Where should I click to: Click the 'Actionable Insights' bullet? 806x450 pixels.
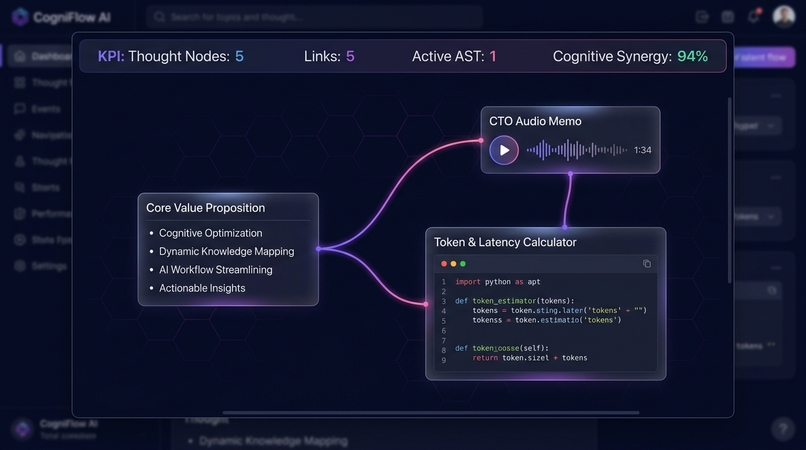point(202,288)
